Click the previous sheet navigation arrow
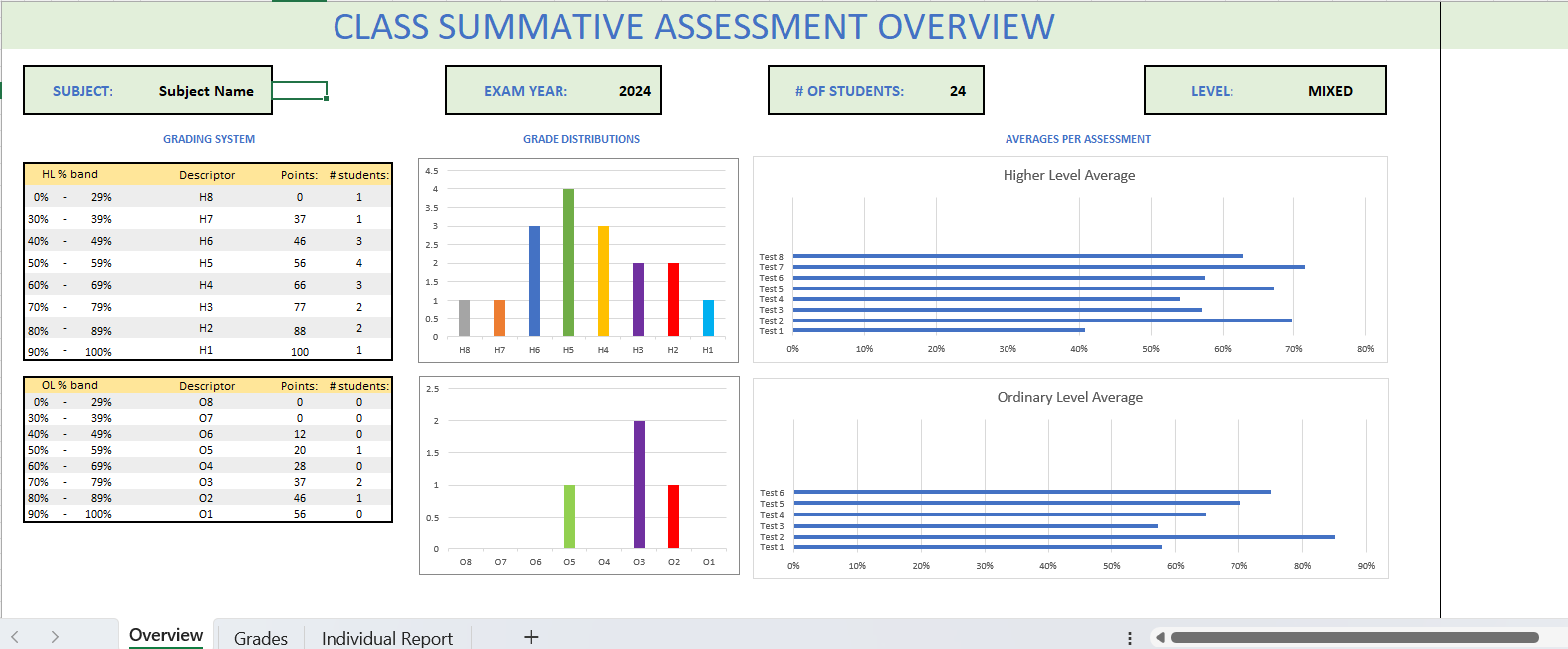The height and width of the screenshot is (649, 1568). (15, 637)
